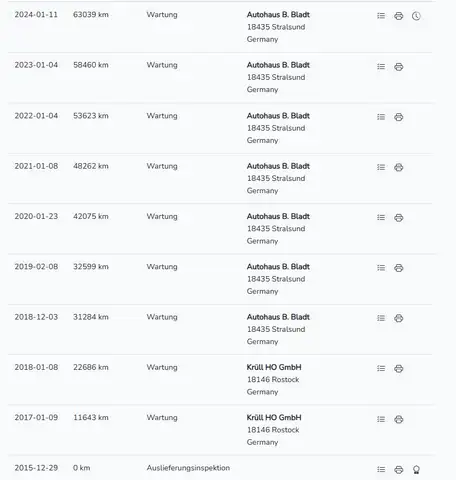Open details list for 58460 km entry
The width and height of the screenshot is (456, 480).
(381, 66)
